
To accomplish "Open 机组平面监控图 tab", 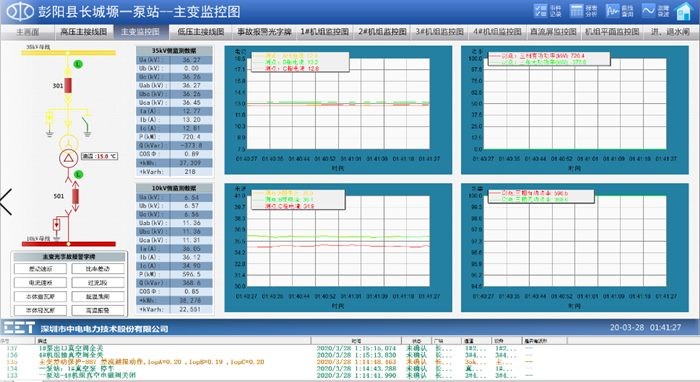I will (612, 32).
